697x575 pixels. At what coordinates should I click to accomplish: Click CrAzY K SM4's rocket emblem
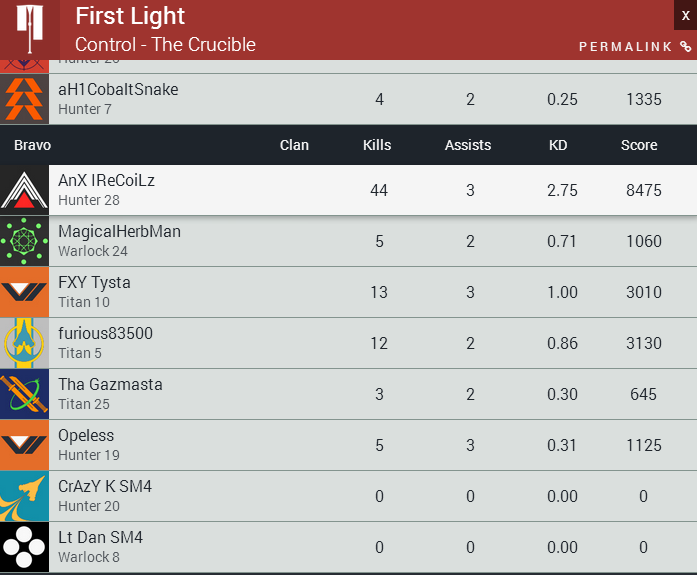pos(24,496)
